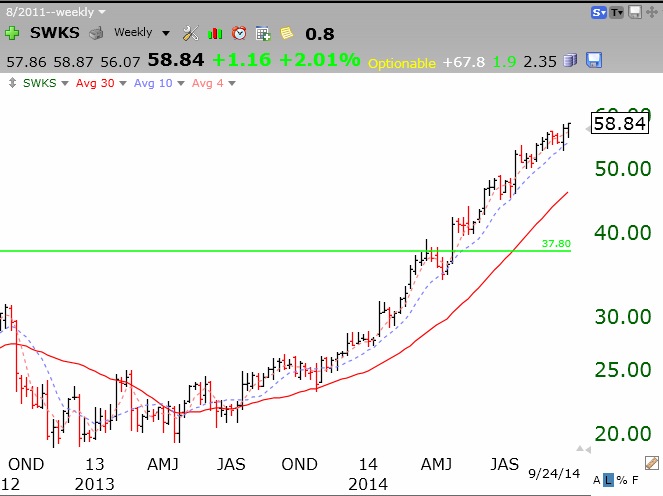The height and width of the screenshot is (496, 663).
Task: Click the printer icon beside SWKS
Action: [x=96, y=33]
